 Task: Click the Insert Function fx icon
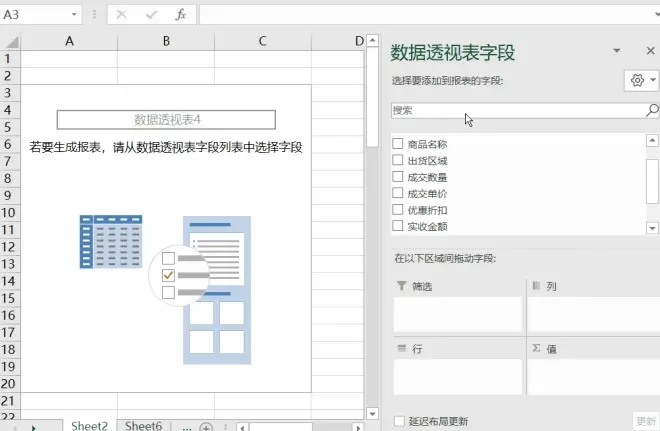pyautogui.click(x=181, y=15)
